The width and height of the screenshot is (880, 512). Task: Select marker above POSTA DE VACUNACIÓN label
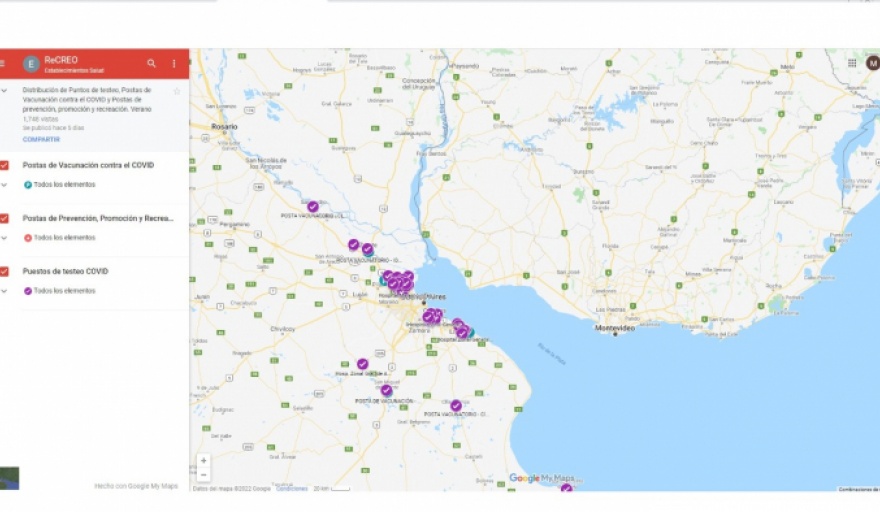pyautogui.click(x=386, y=390)
